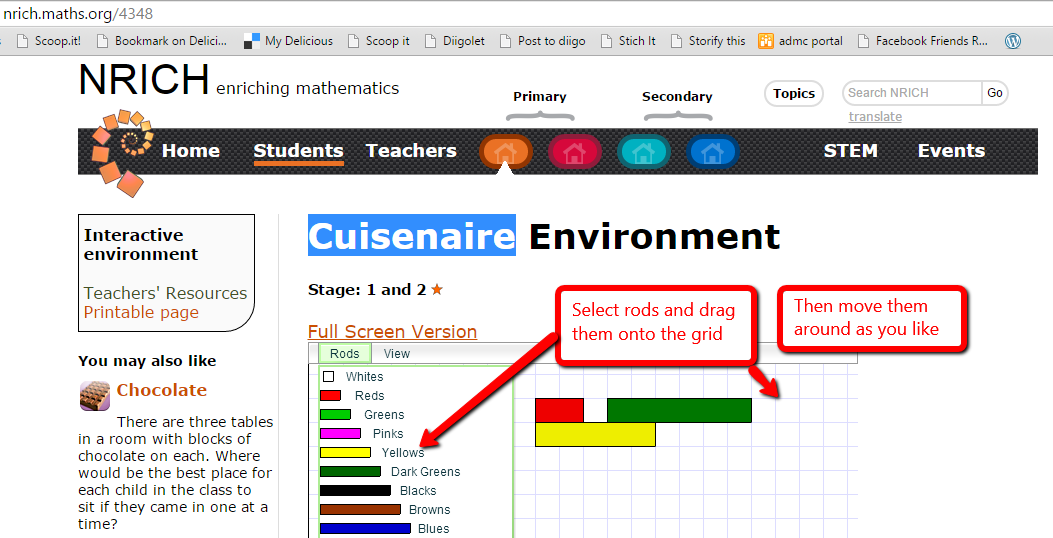This screenshot has width=1053, height=538.
Task: Open the Full Screen Version link
Action: pyautogui.click(x=392, y=332)
